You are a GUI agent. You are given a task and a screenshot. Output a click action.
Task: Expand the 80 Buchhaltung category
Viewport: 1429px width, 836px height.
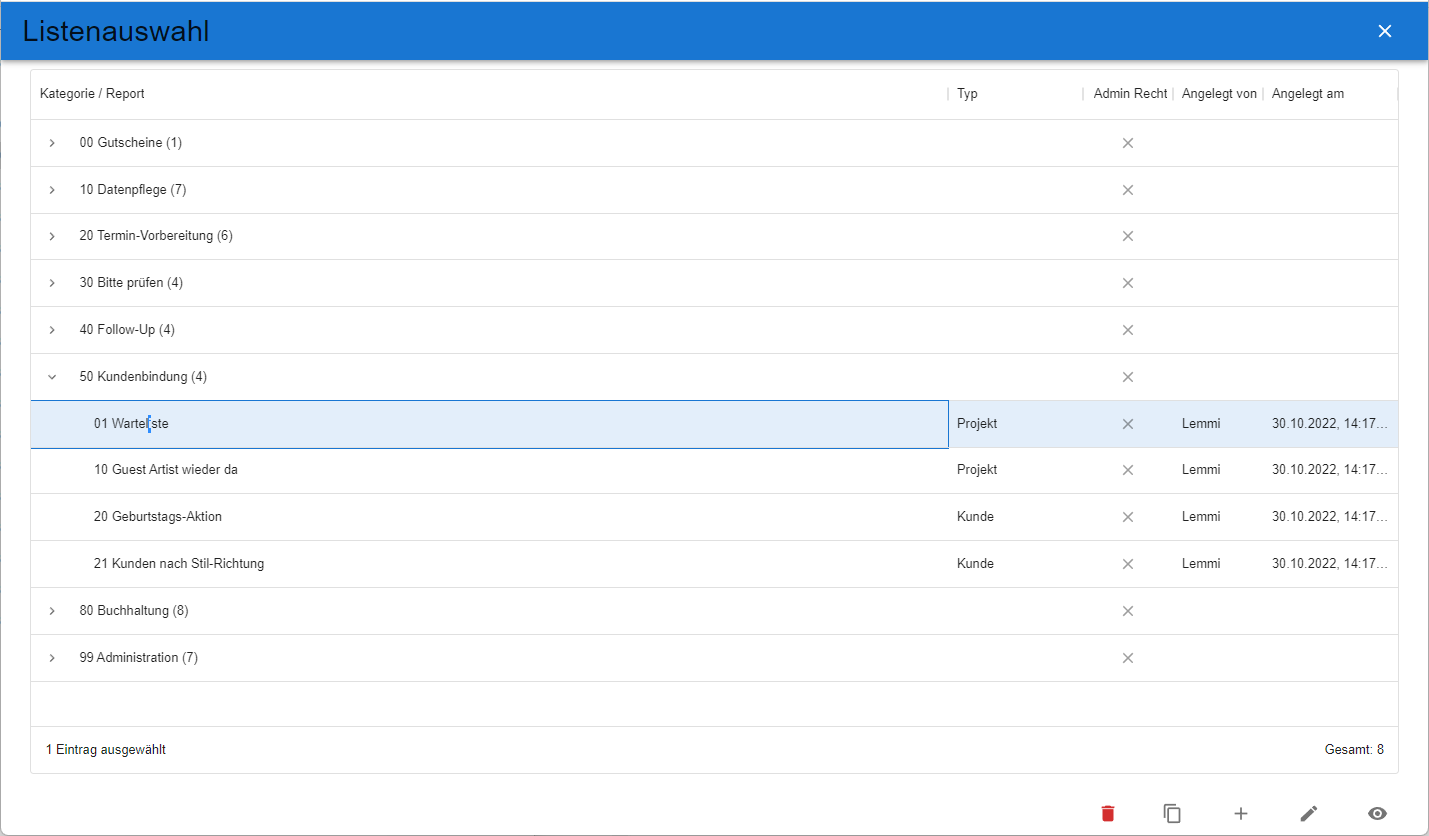click(52, 611)
